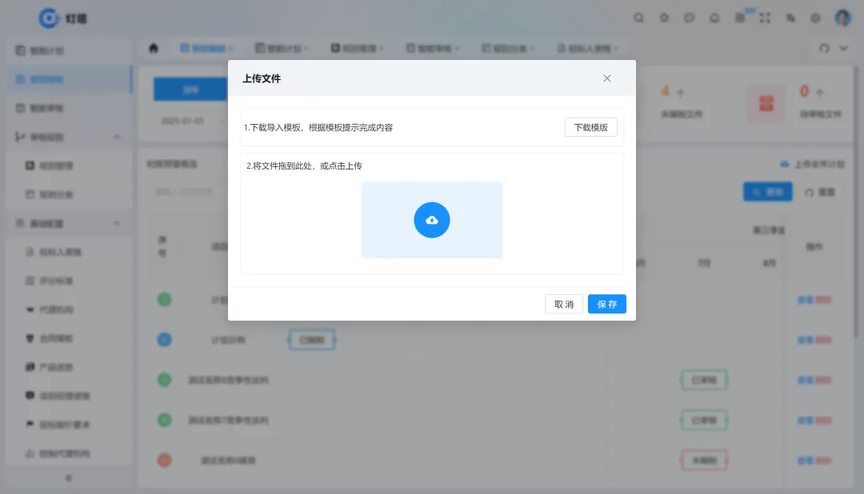The height and width of the screenshot is (494, 864).
Task: Click the home icon in tab bar
Action: click(x=154, y=48)
